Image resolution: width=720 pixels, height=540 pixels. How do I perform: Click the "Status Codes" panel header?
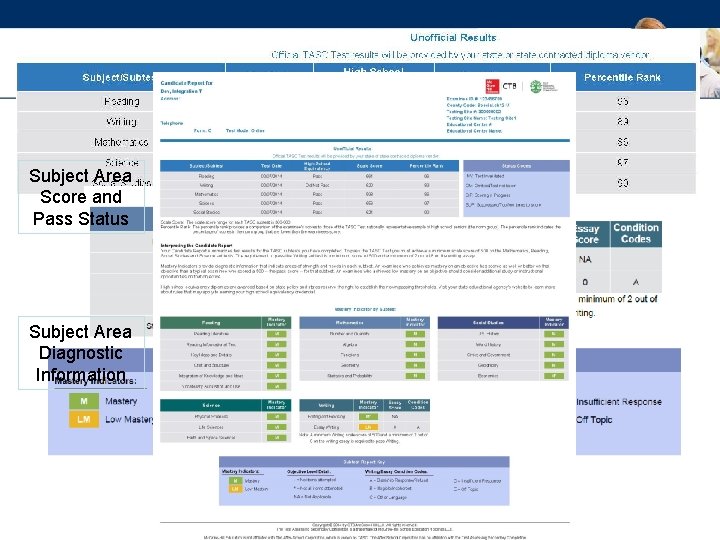tap(516, 166)
